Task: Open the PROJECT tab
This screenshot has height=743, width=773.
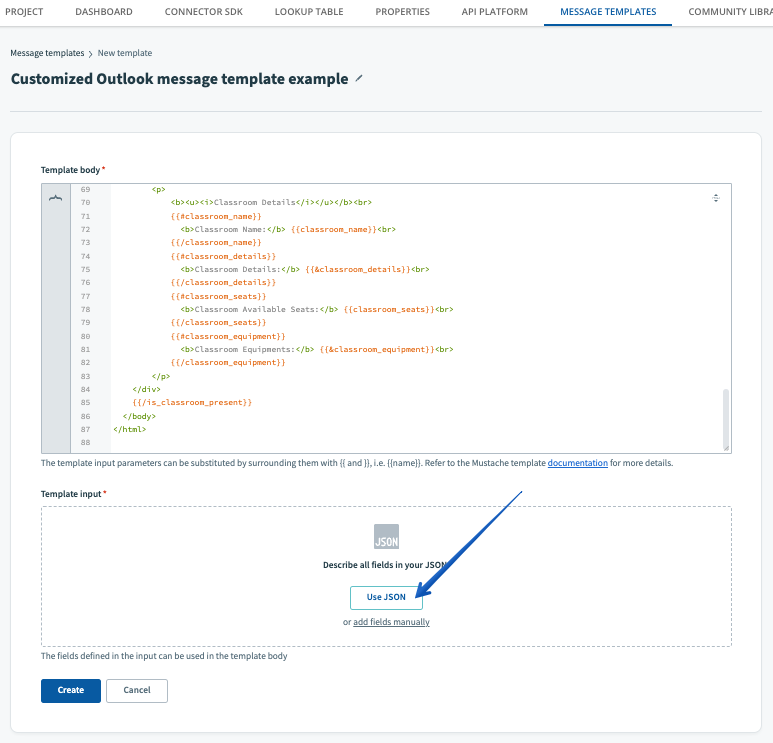Action: pyautogui.click(x=24, y=12)
